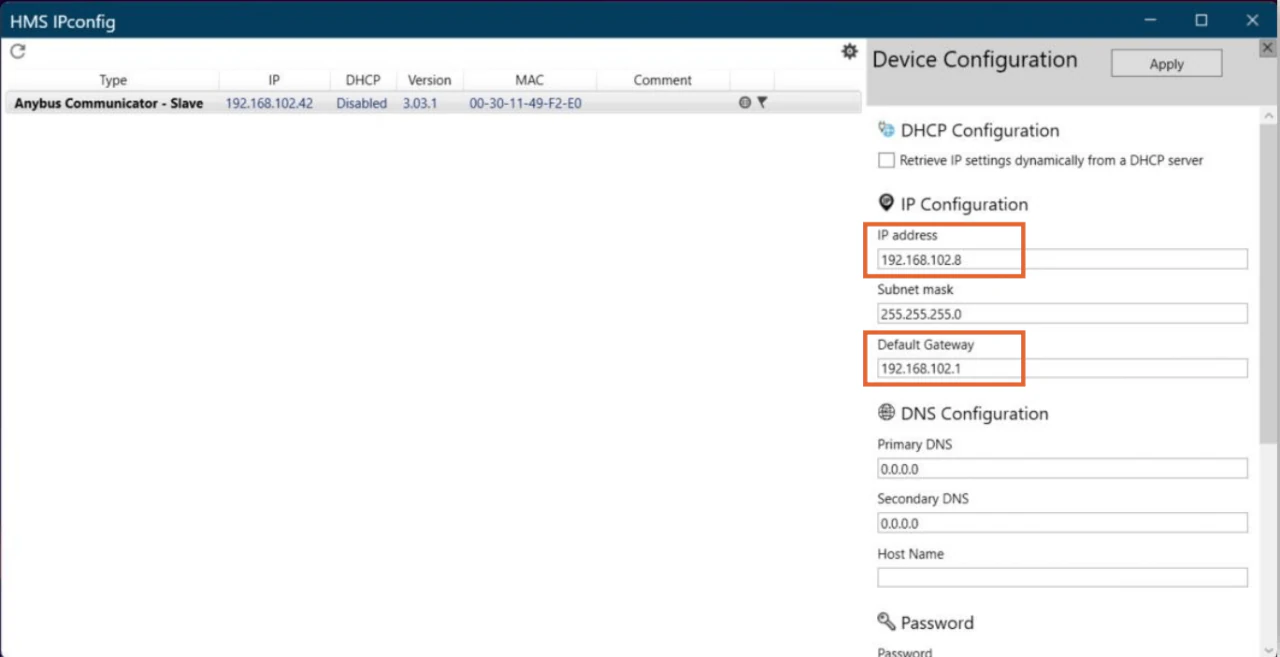
Task: Sort devices by Type column
Action: point(113,80)
